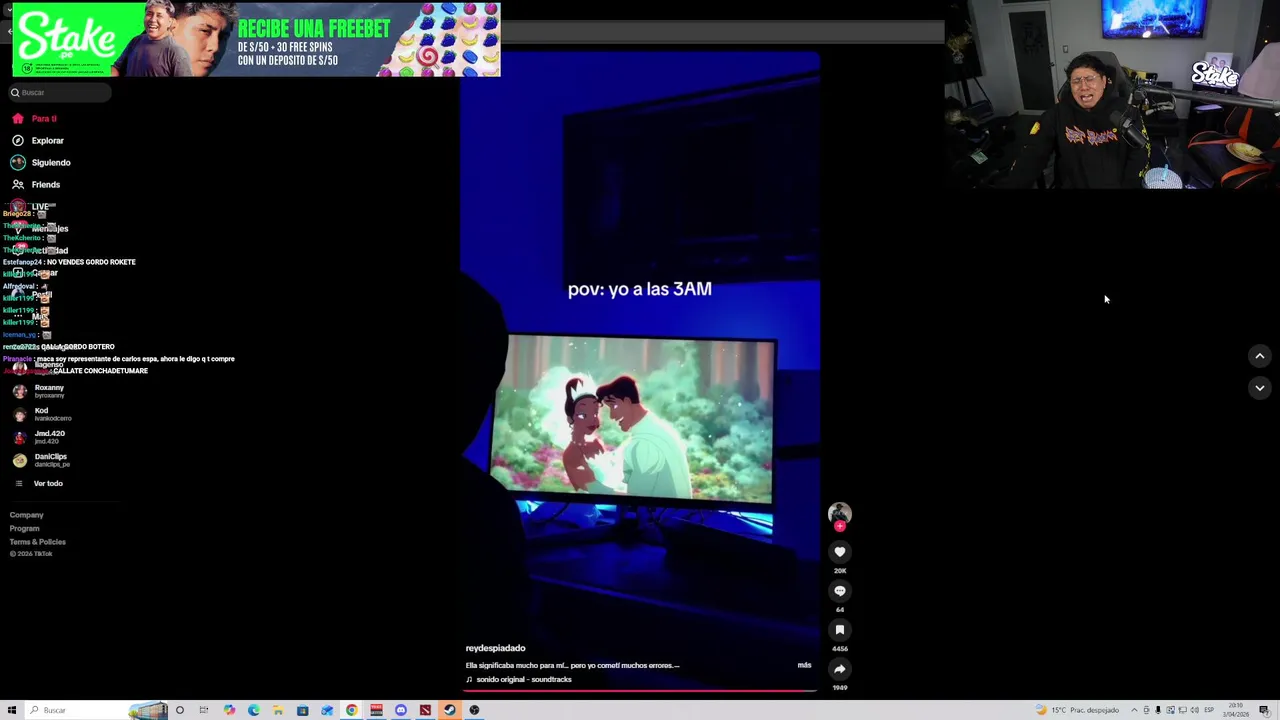Switch ESP input language indicator
Image resolution: width=1280 pixels, height=720 pixels.
coord(1209,710)
